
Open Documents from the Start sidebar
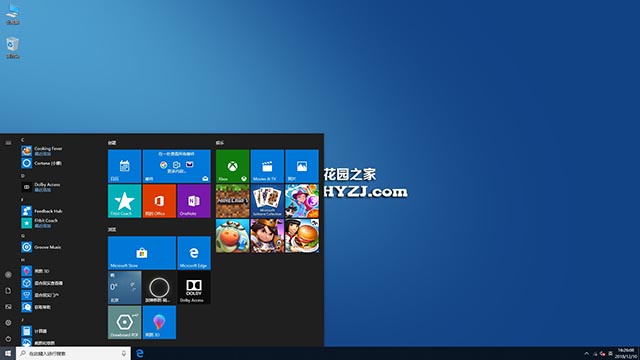(x=8, y=291)
